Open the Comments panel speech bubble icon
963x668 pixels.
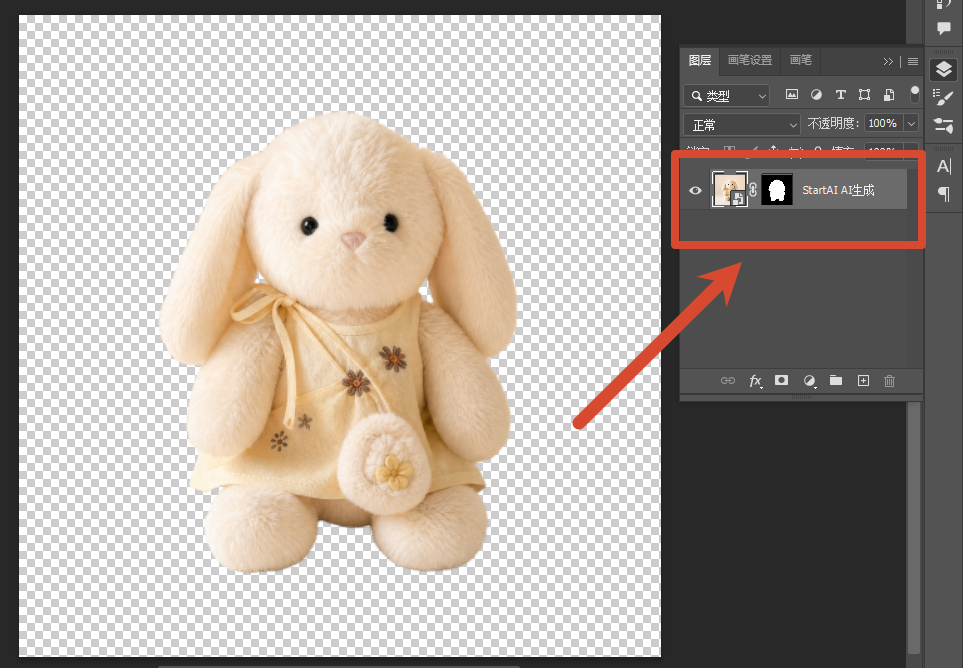tap(943, 28)
